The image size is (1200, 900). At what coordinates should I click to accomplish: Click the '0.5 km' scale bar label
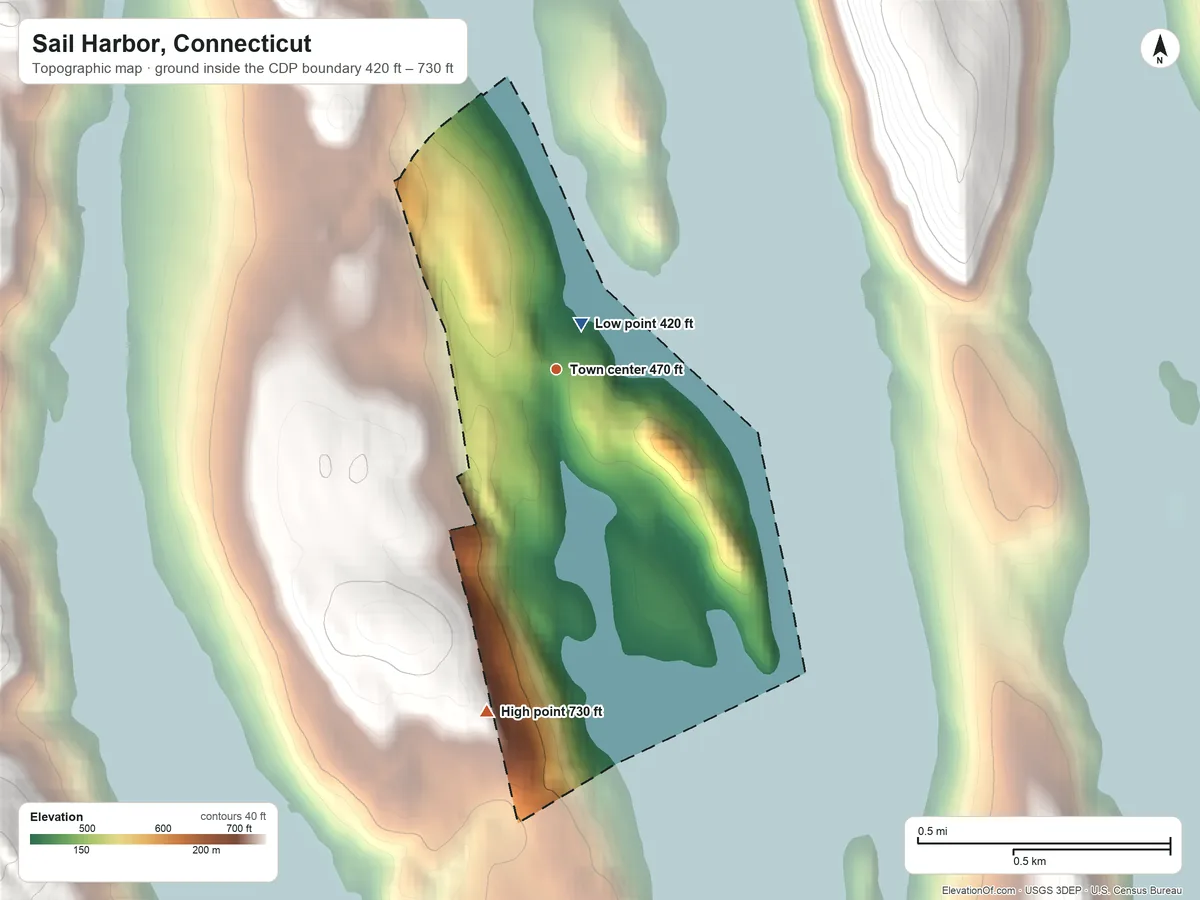pyautogui.click(x=1030, y=861)
